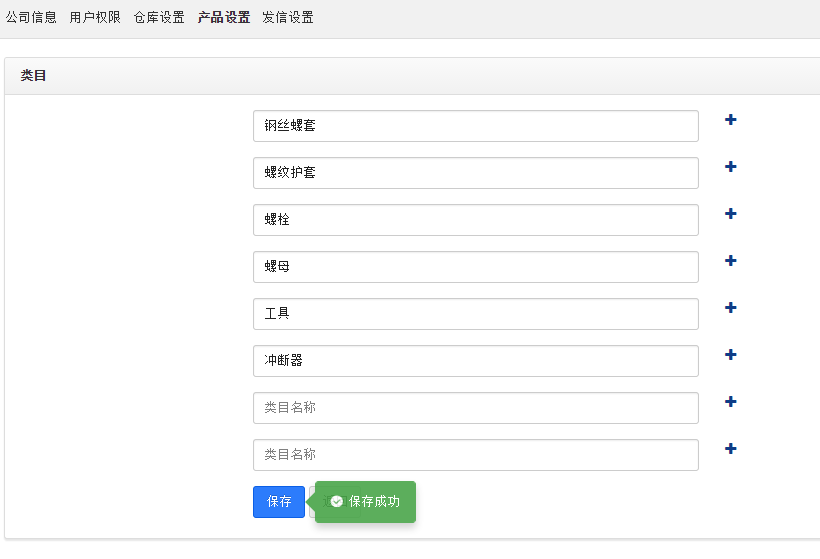Go to 仓库设置 tab

(159, 17)
